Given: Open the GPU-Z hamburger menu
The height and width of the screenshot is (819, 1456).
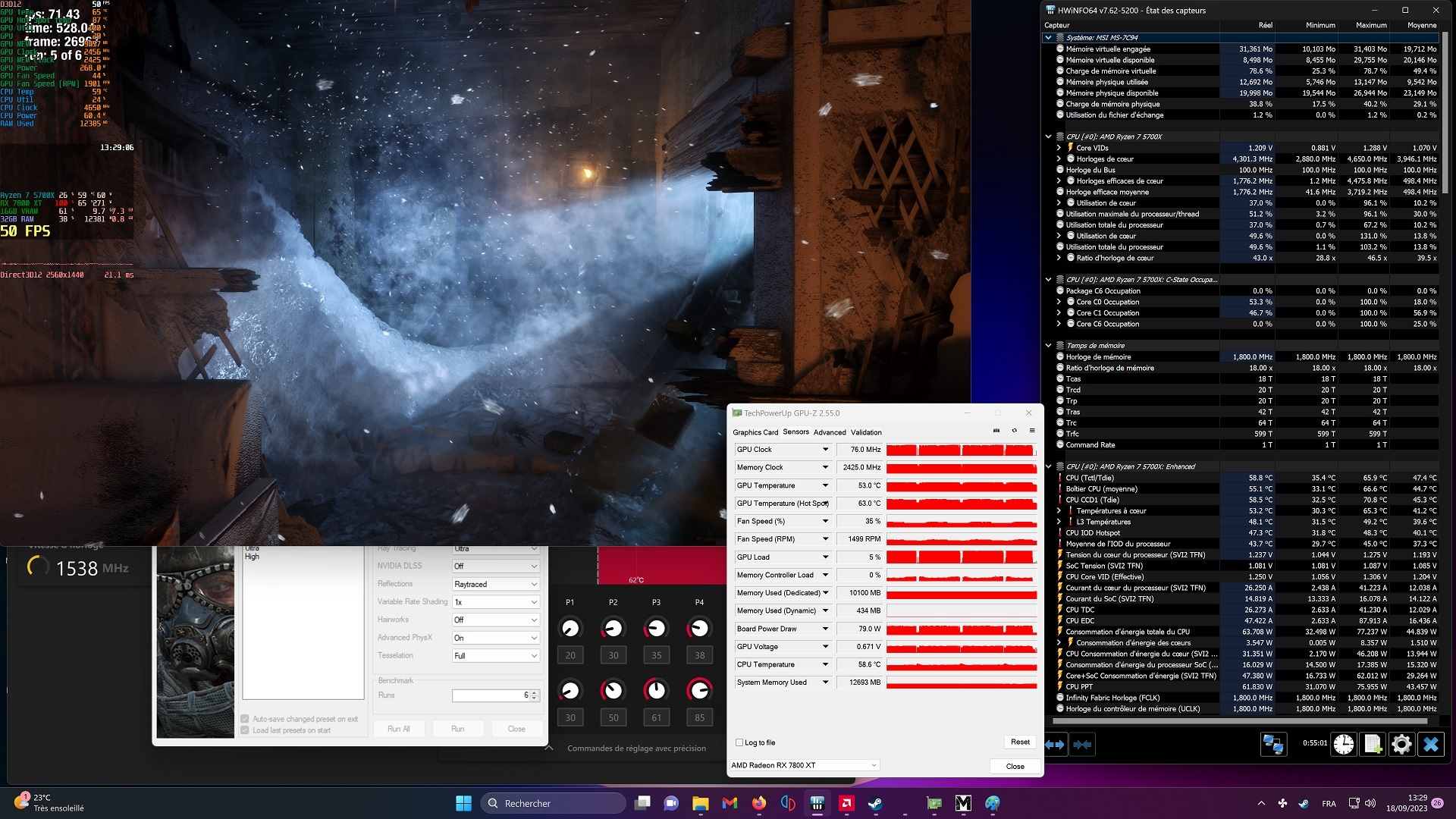Looking at the screenshot, I should pos(1032,431).
